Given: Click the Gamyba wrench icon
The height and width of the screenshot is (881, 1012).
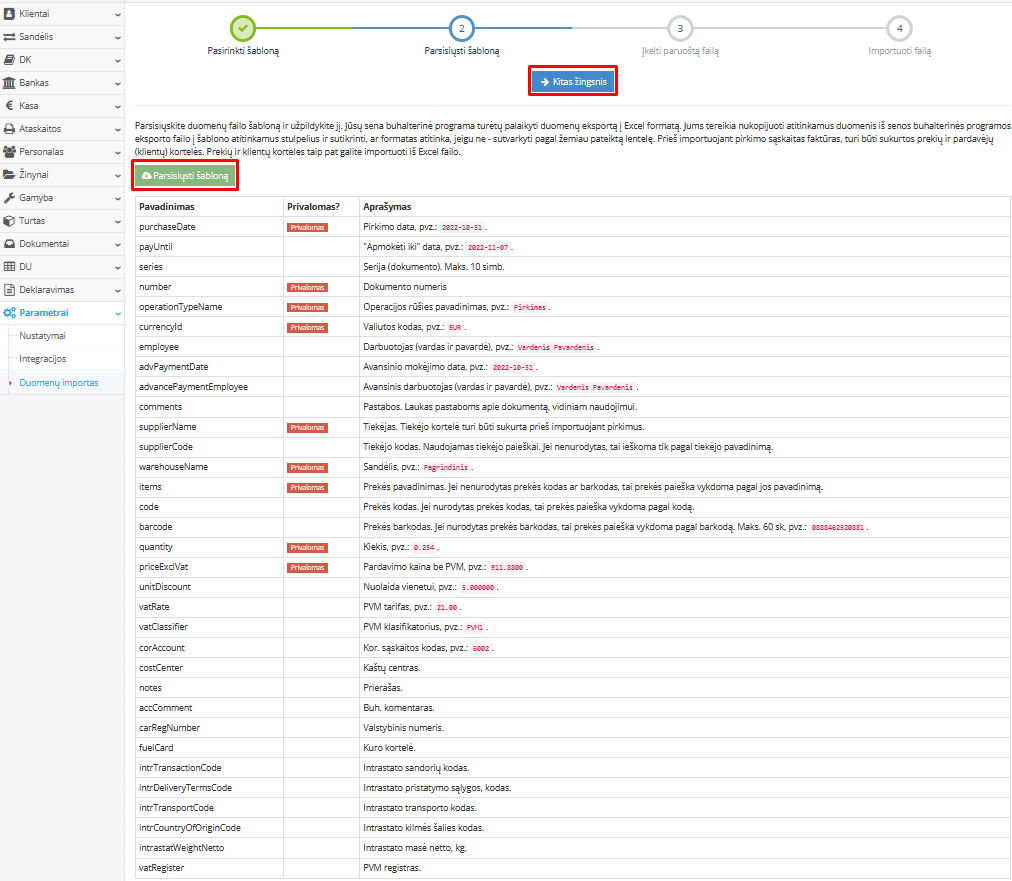Looking at the screenshot, I should pyautogui.click(x=9, y=198).
